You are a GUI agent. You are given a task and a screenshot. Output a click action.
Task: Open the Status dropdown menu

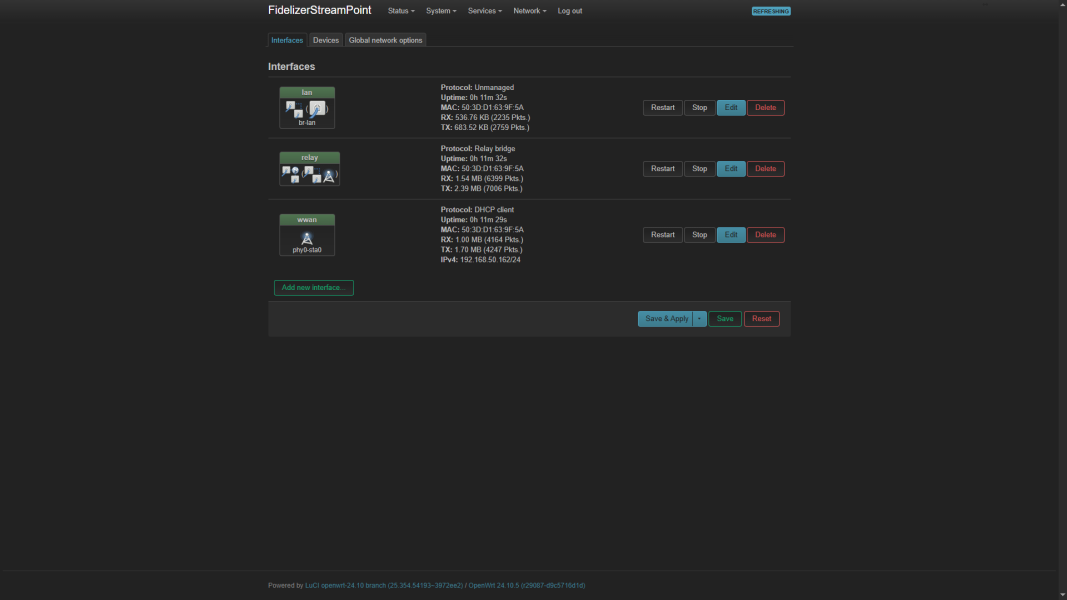point(401,11)
